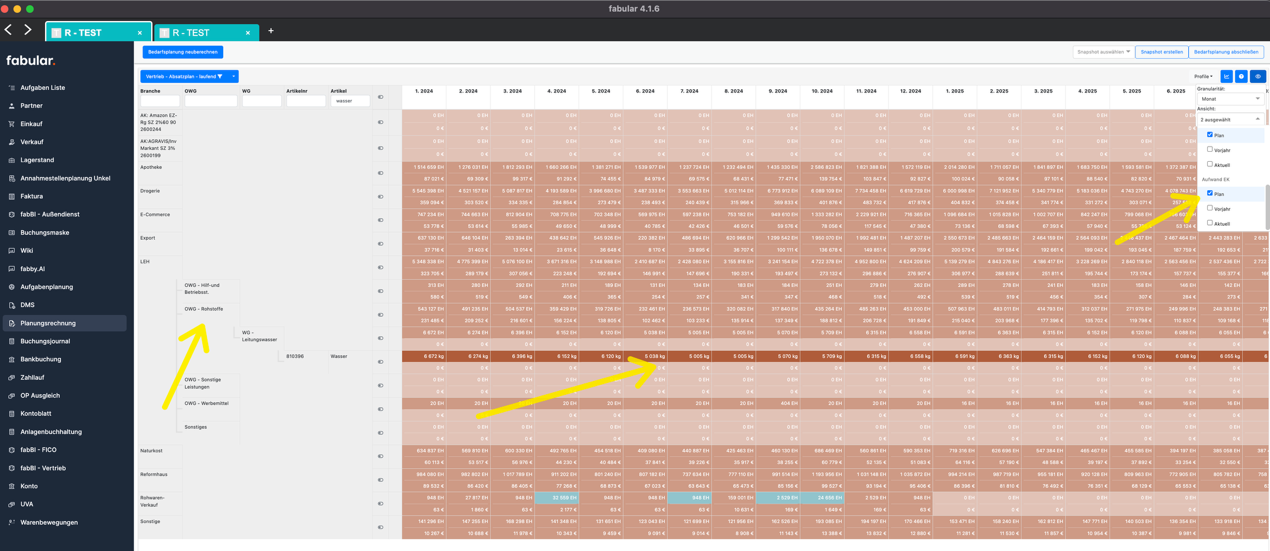Screen dimensions: 1270x551
Task: Open Buchungsjournal in the sidebar
Action: tap(45, 341)
